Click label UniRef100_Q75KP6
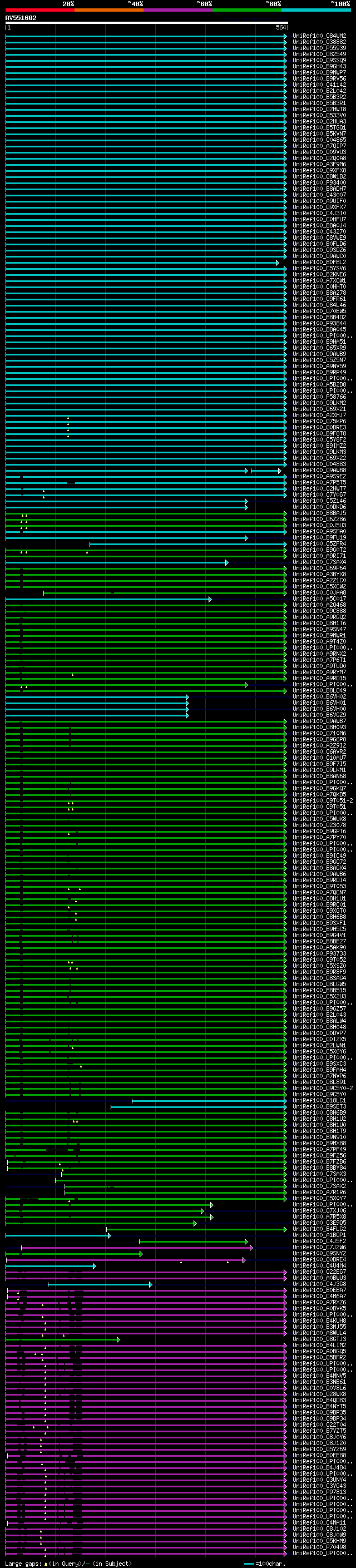The width and height of the screenshot is (356, 1568). (x=319, y=421)
